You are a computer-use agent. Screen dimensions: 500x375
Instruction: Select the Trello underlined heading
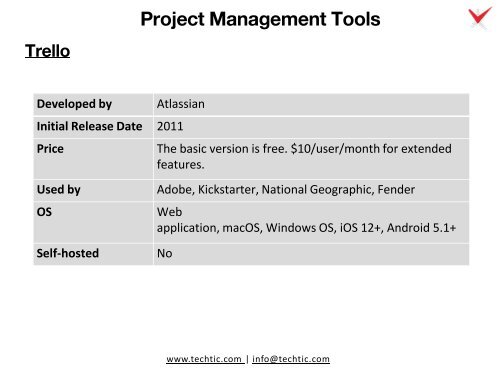pyautogui.click(x=48, y=51)
